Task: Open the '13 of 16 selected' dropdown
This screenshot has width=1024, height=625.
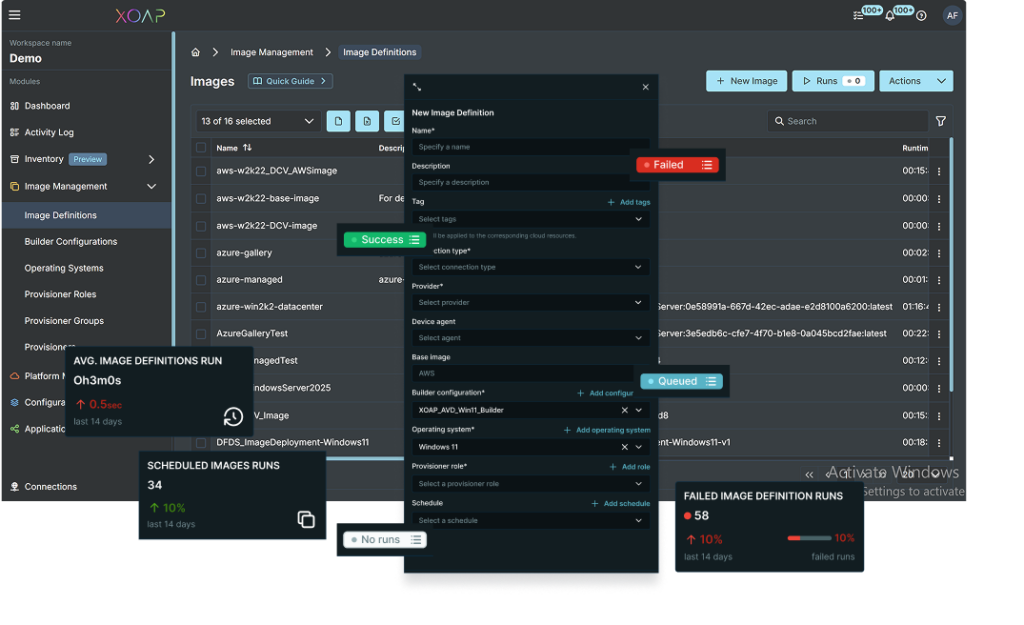Action: (x=256, y=120)
